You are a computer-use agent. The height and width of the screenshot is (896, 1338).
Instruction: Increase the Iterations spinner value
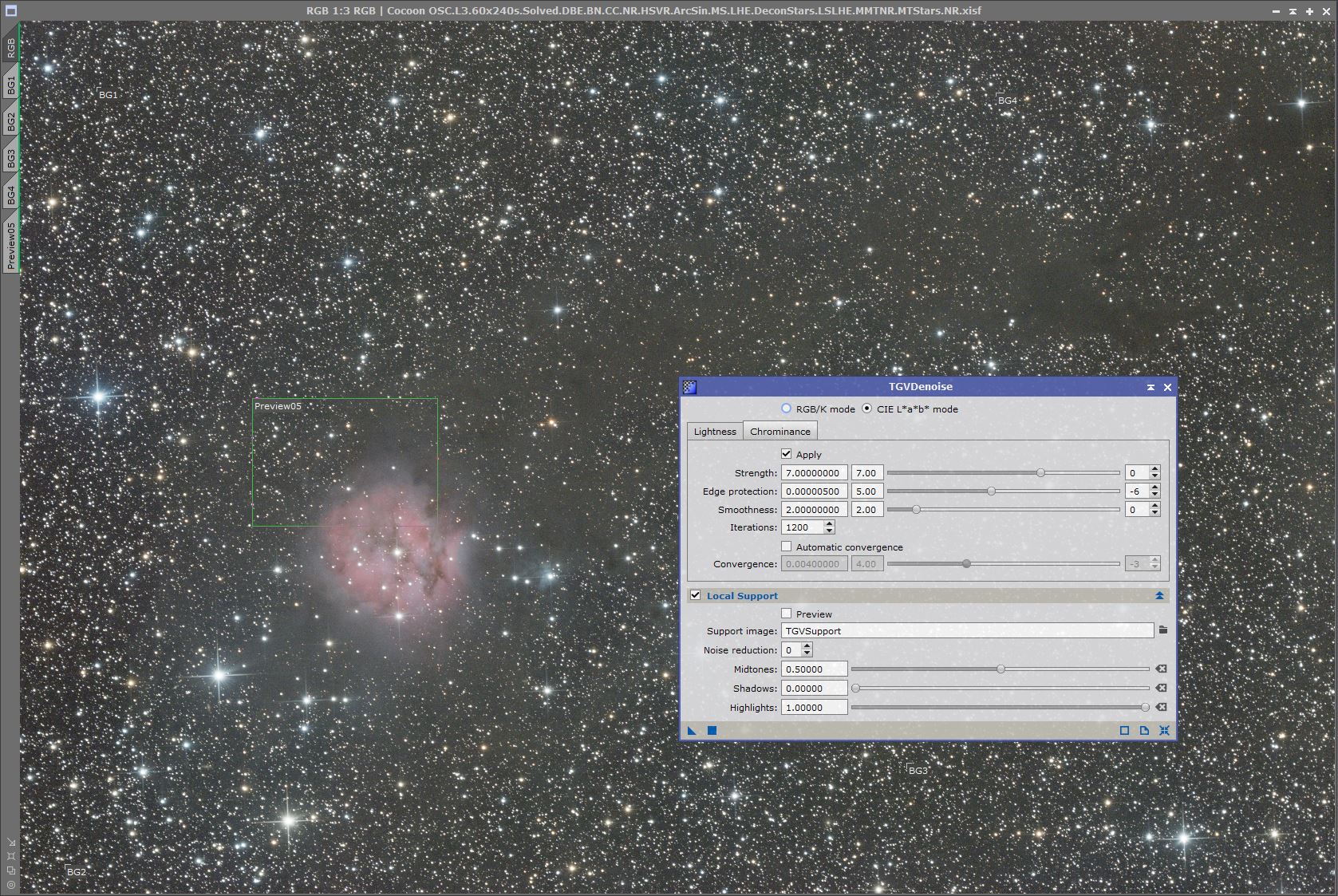tap(830, 524)
